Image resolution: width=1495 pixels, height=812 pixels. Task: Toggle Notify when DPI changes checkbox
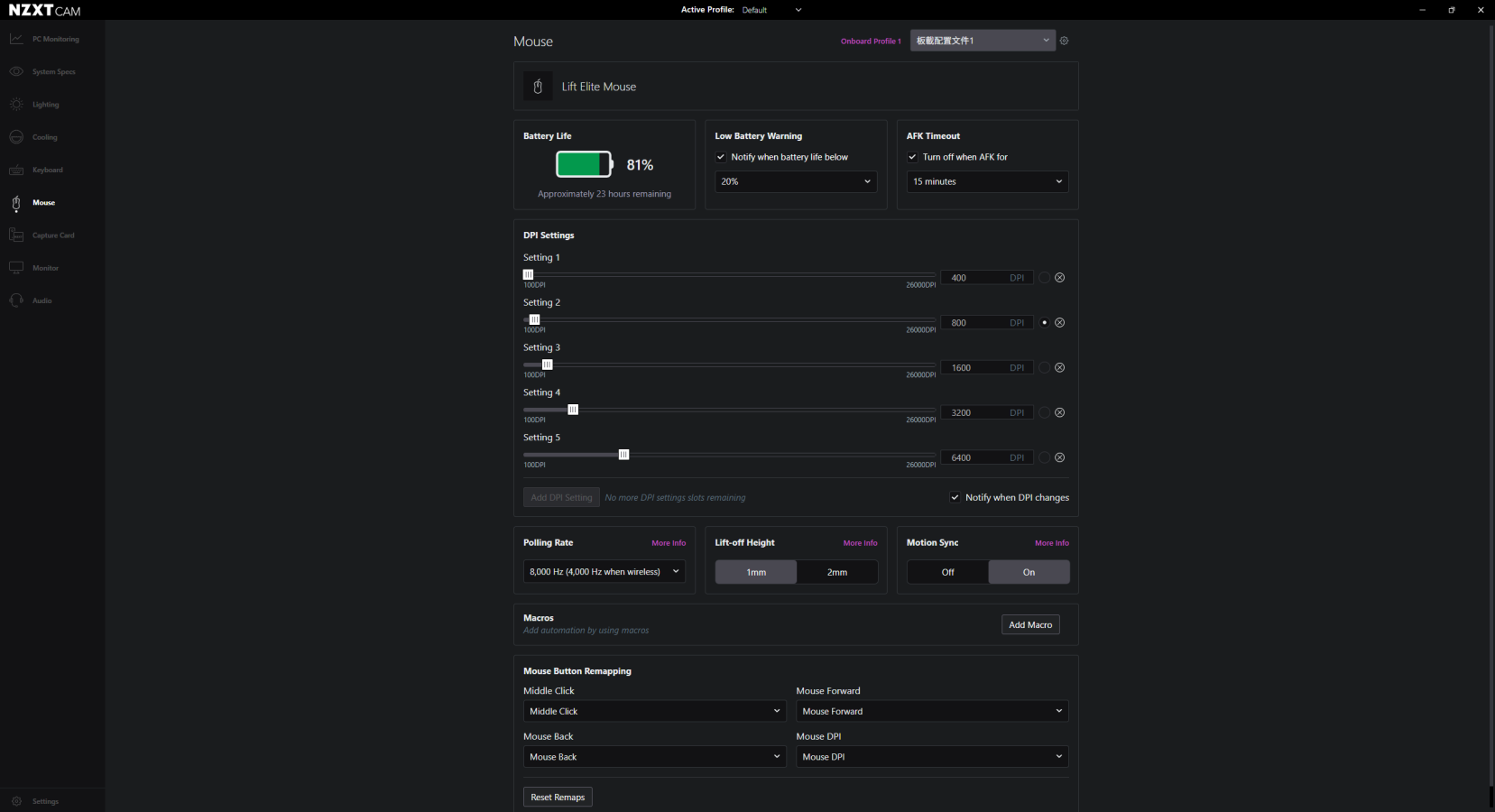point(955,497)
